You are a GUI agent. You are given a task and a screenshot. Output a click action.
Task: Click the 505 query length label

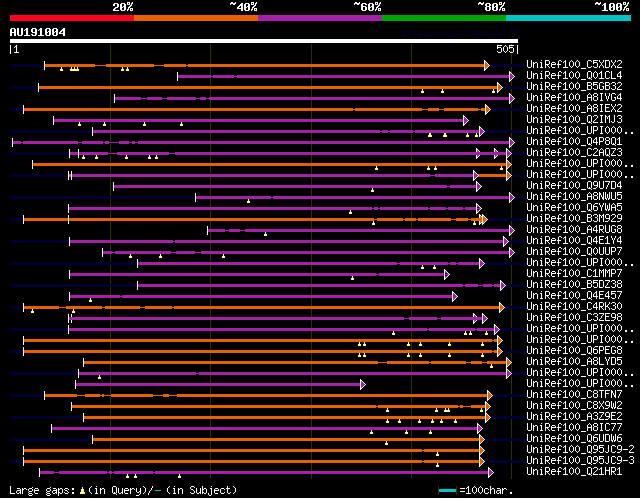(505, 49)
